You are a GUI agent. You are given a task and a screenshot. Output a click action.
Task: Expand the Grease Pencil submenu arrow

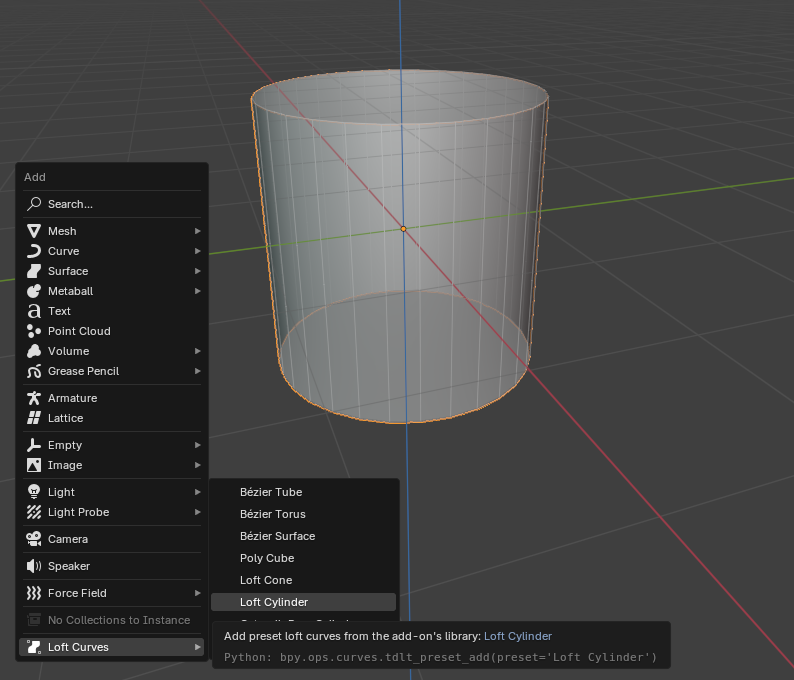click(x=197, y=371)
